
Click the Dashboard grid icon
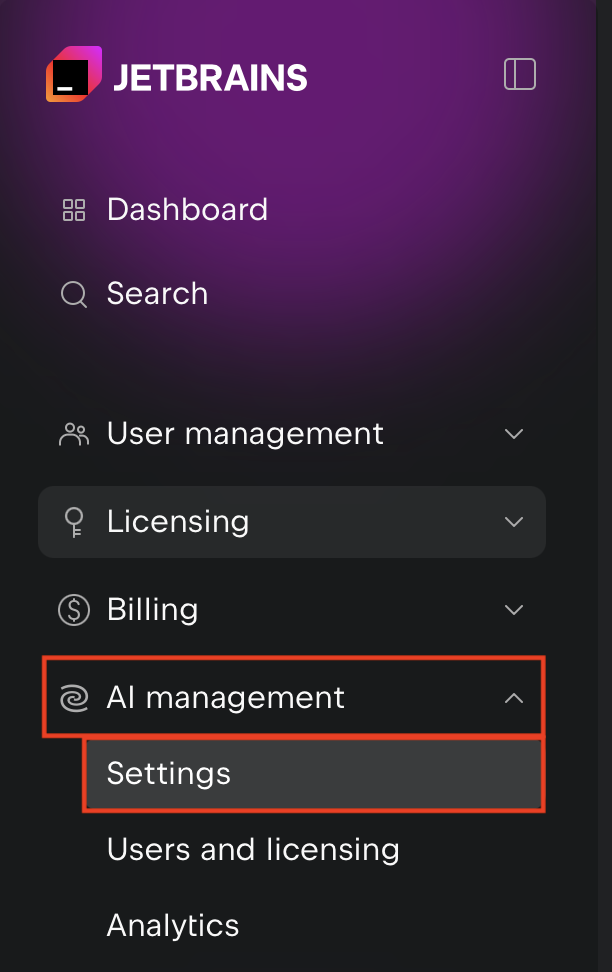[x=74, y=210]
